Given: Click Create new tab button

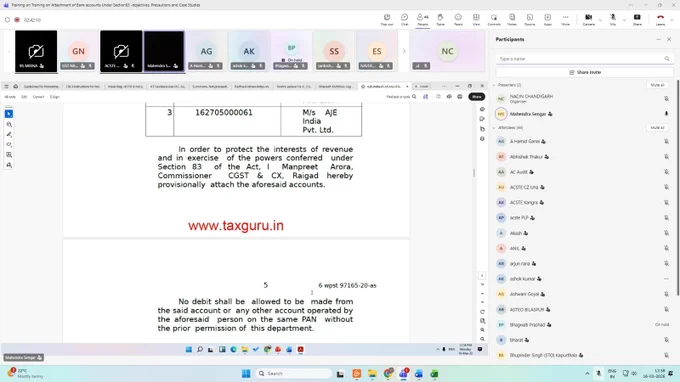Looking at the screenshot, I should pos(422,86).
